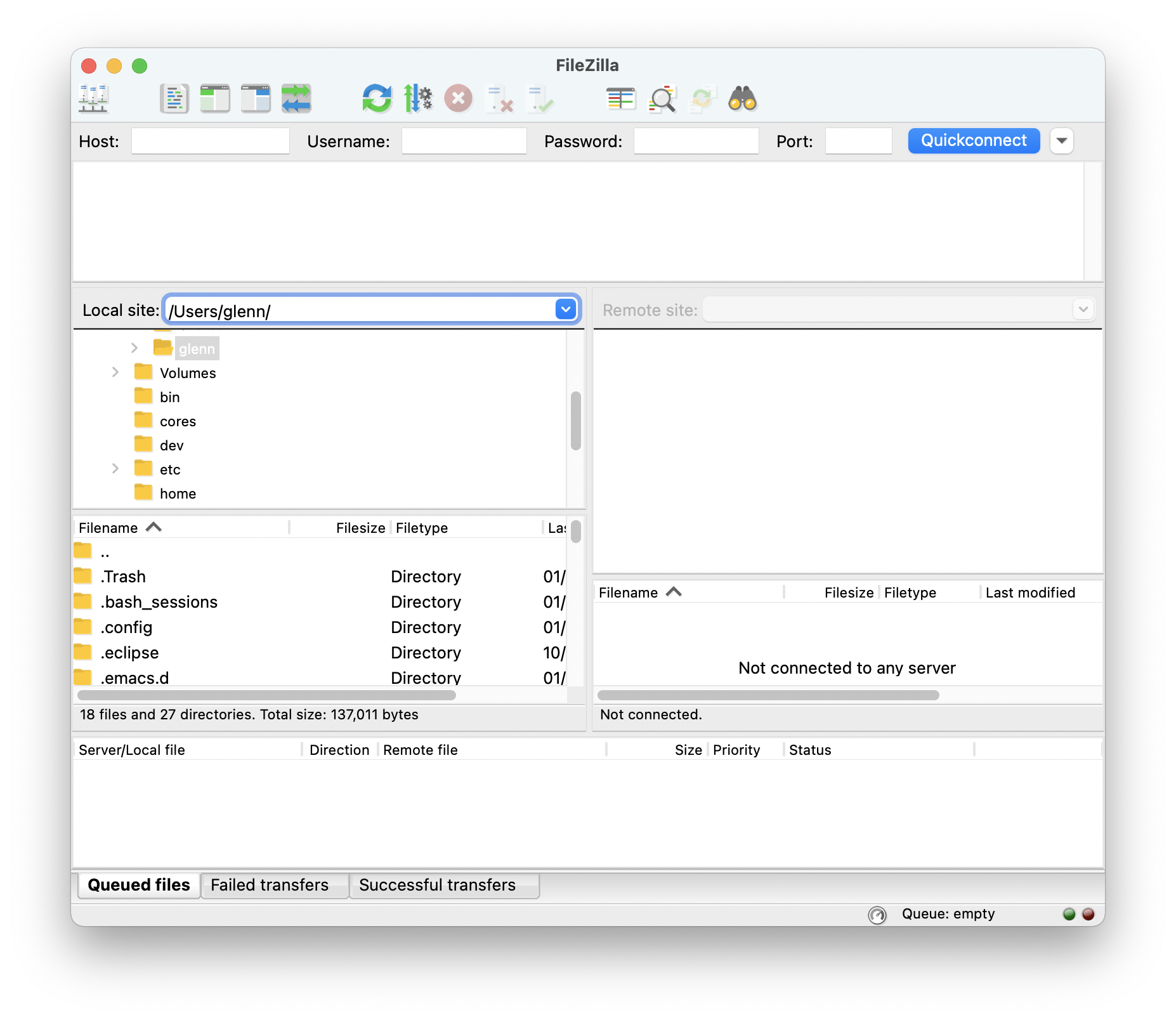The width and height of the screenshot is (1176, 1020).
Task: Click remote Filetype column header
Action: (x=930, y=592)
